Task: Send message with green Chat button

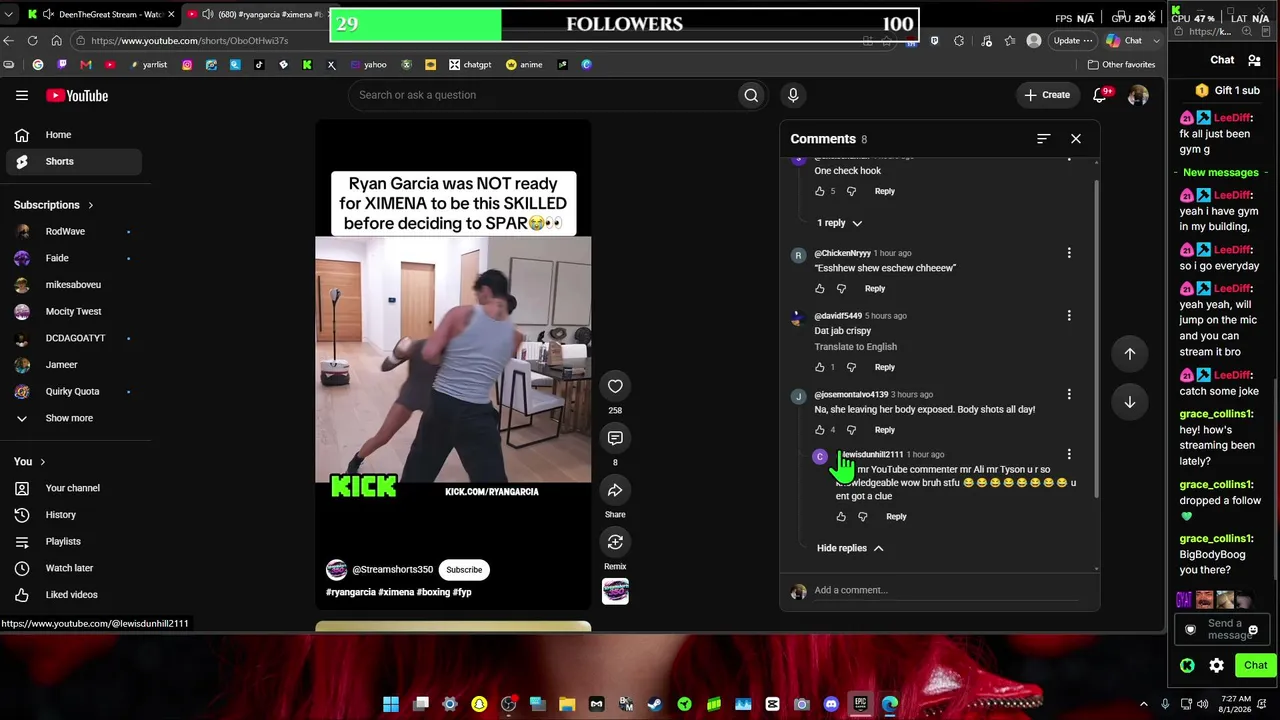Action: tap(1255, 665)
